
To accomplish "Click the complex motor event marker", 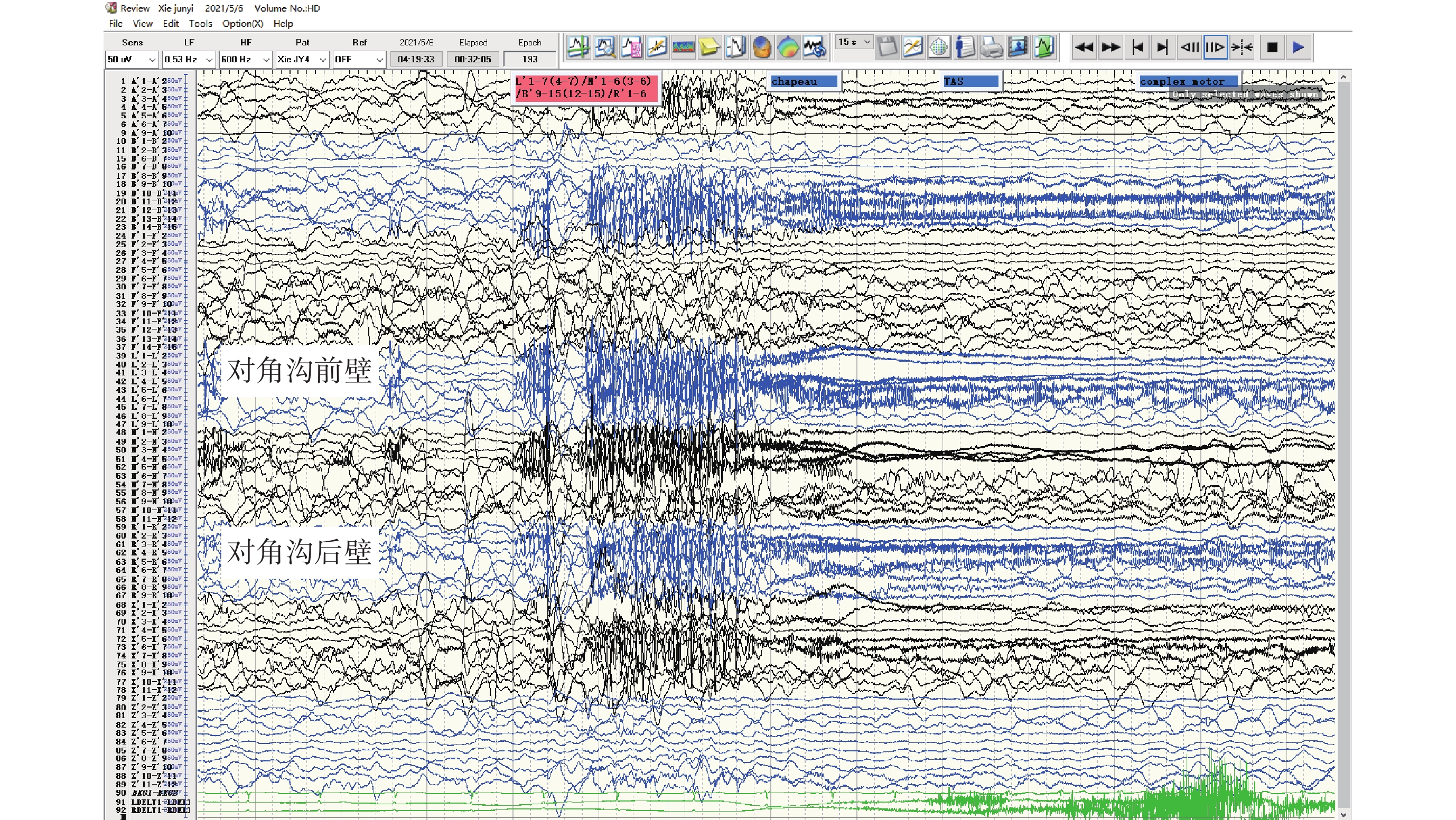I will (x=1188, y=81).
